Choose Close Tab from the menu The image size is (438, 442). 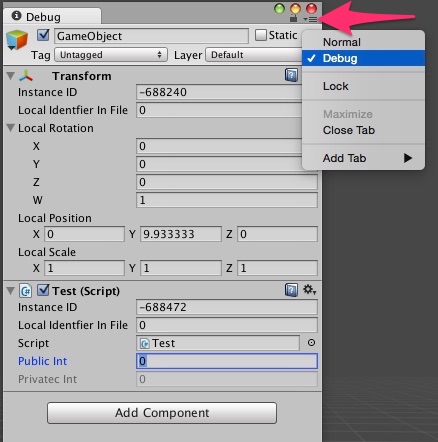pyautogui.click(x=363, y=130)
